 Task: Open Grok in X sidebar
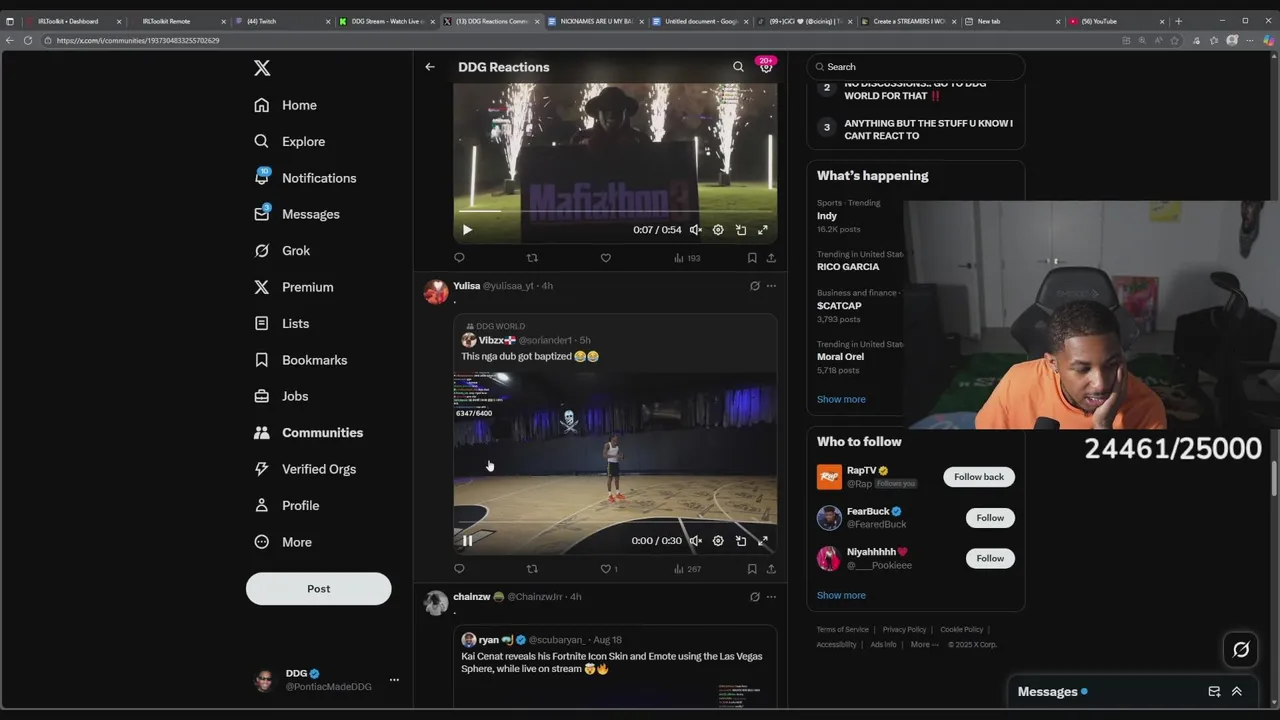click(x=282, y=250)
